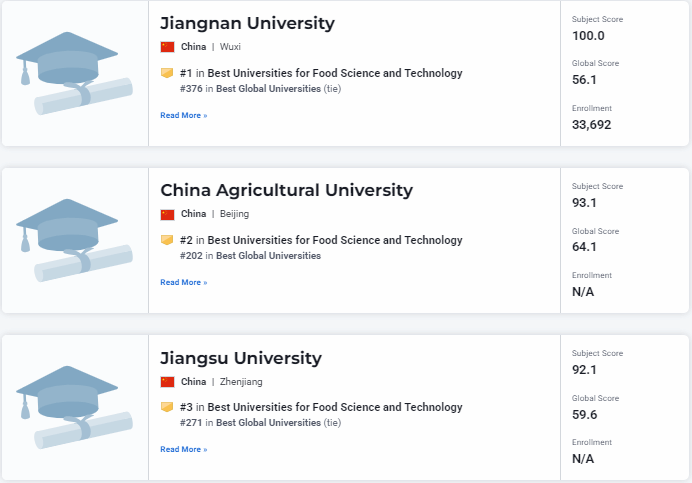692x483 pixels.
Task: Open Jiangnan University title link
Action: click(247, 23)
